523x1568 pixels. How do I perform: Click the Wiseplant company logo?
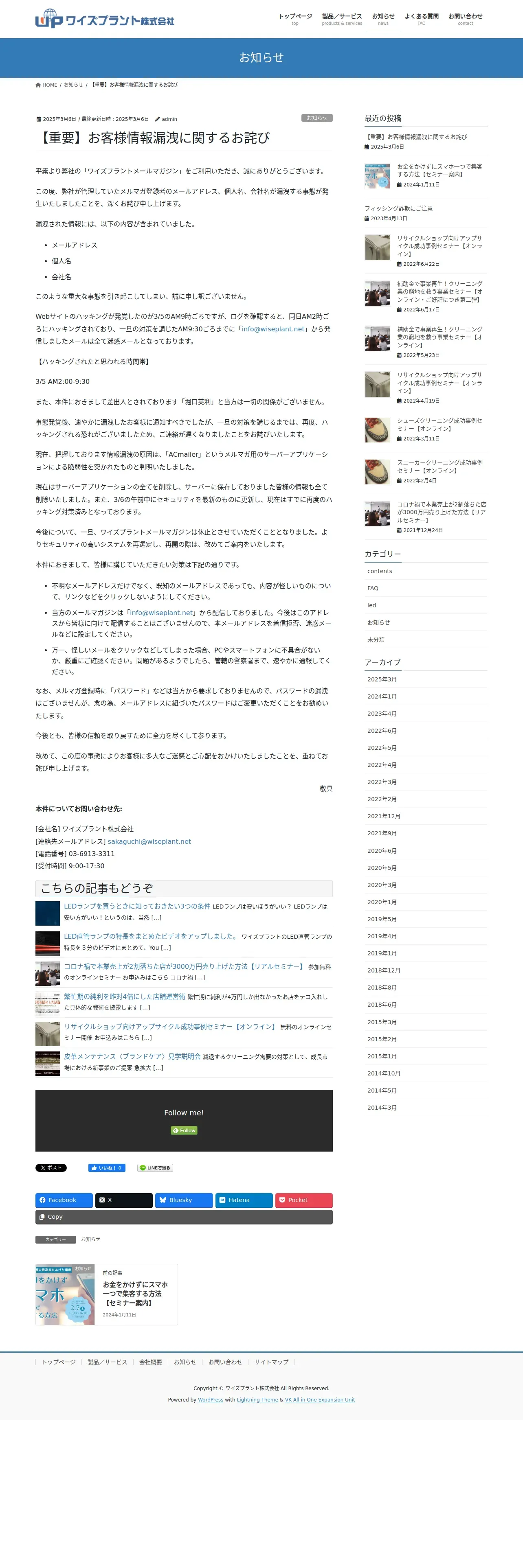click(105, 19)
